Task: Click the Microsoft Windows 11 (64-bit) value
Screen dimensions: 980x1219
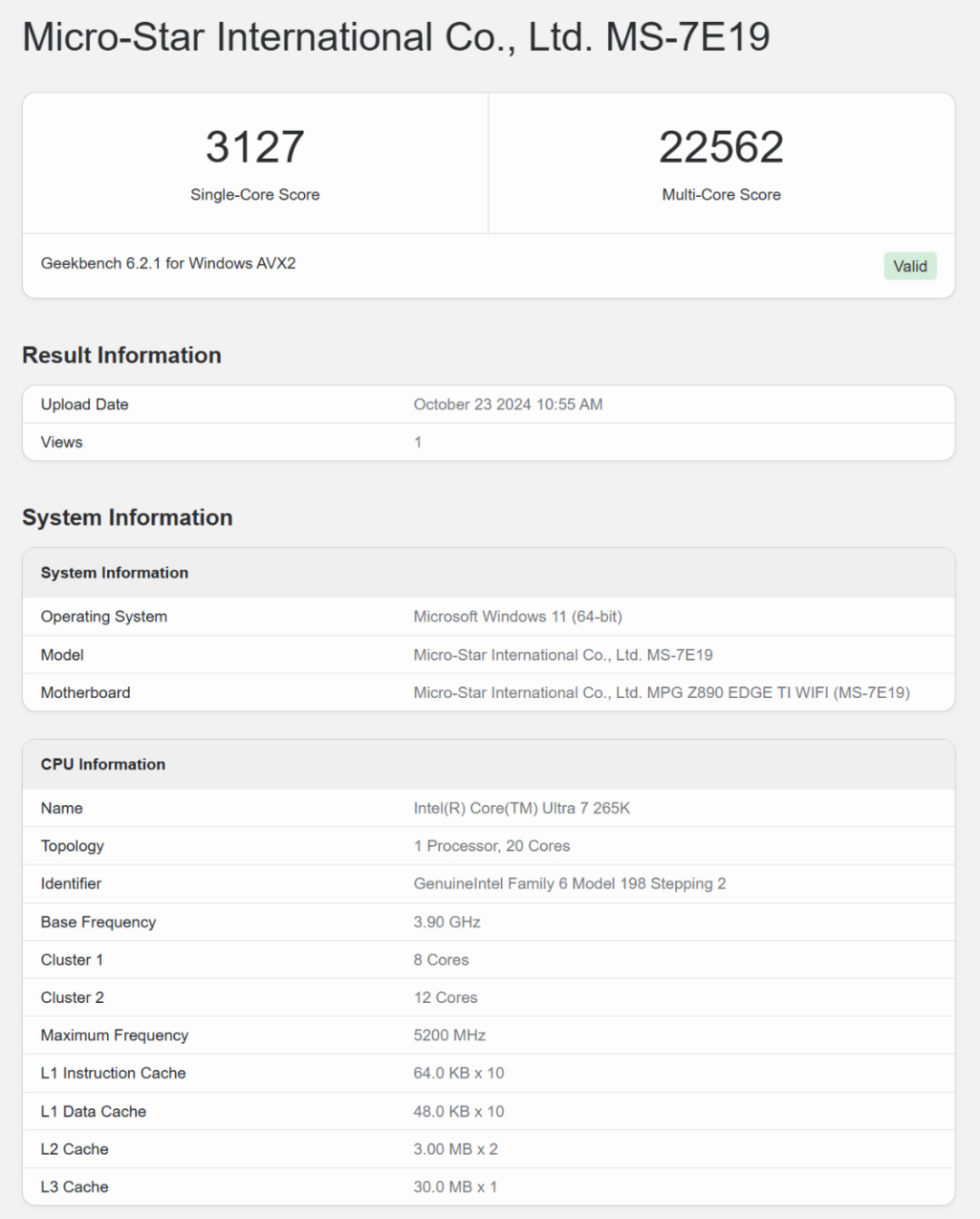Action: (517, 616)
